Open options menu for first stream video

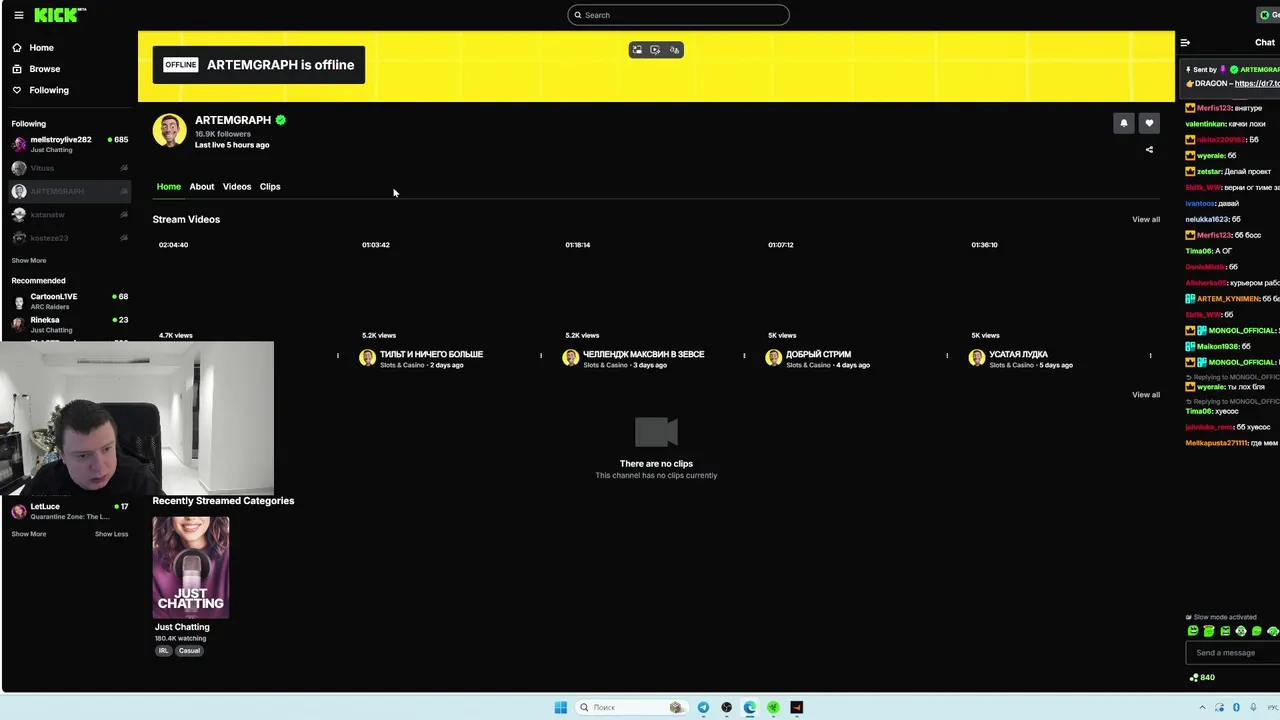338,356
